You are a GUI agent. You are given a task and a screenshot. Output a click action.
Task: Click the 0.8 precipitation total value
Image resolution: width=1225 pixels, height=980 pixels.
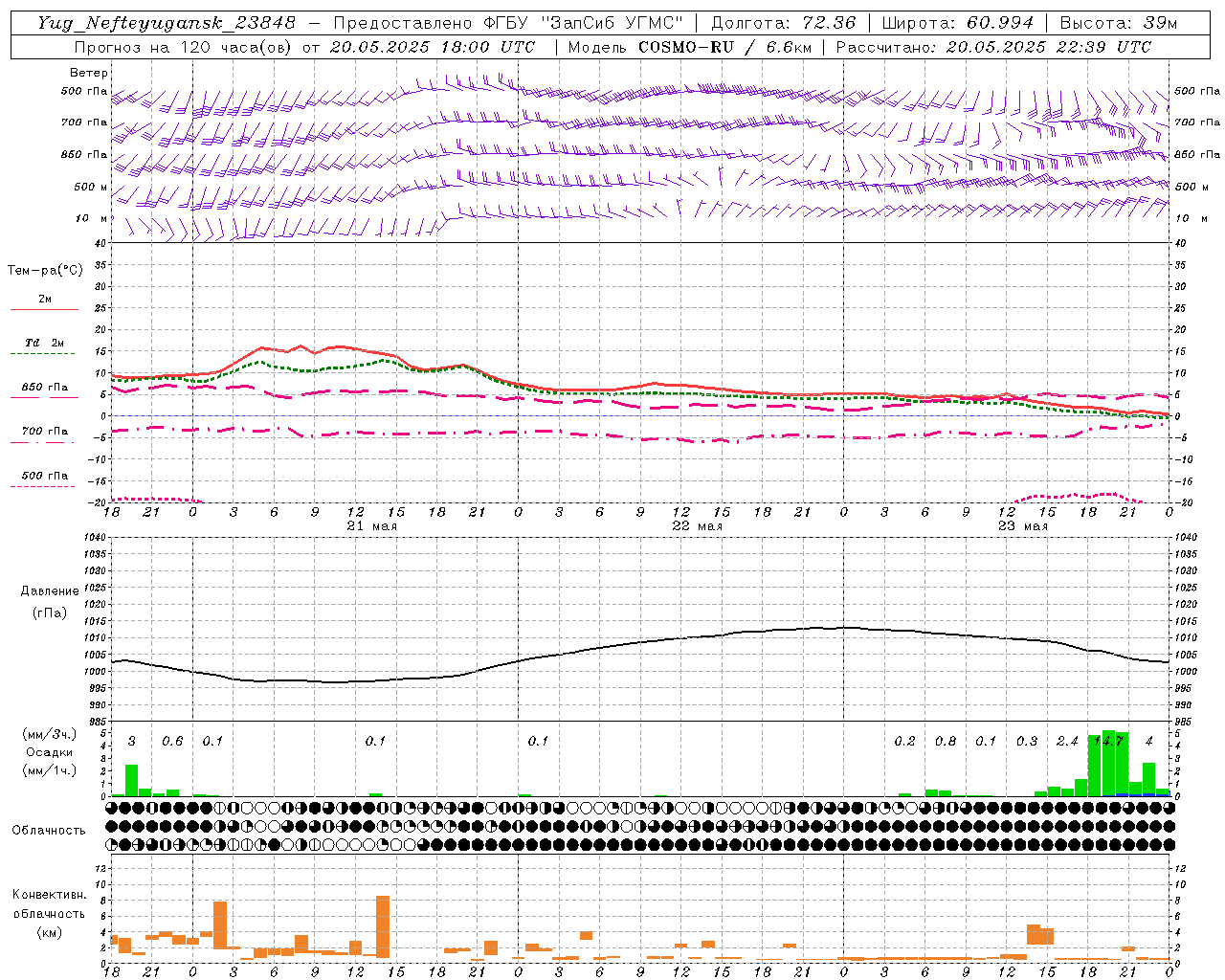(x=946, y=742)
